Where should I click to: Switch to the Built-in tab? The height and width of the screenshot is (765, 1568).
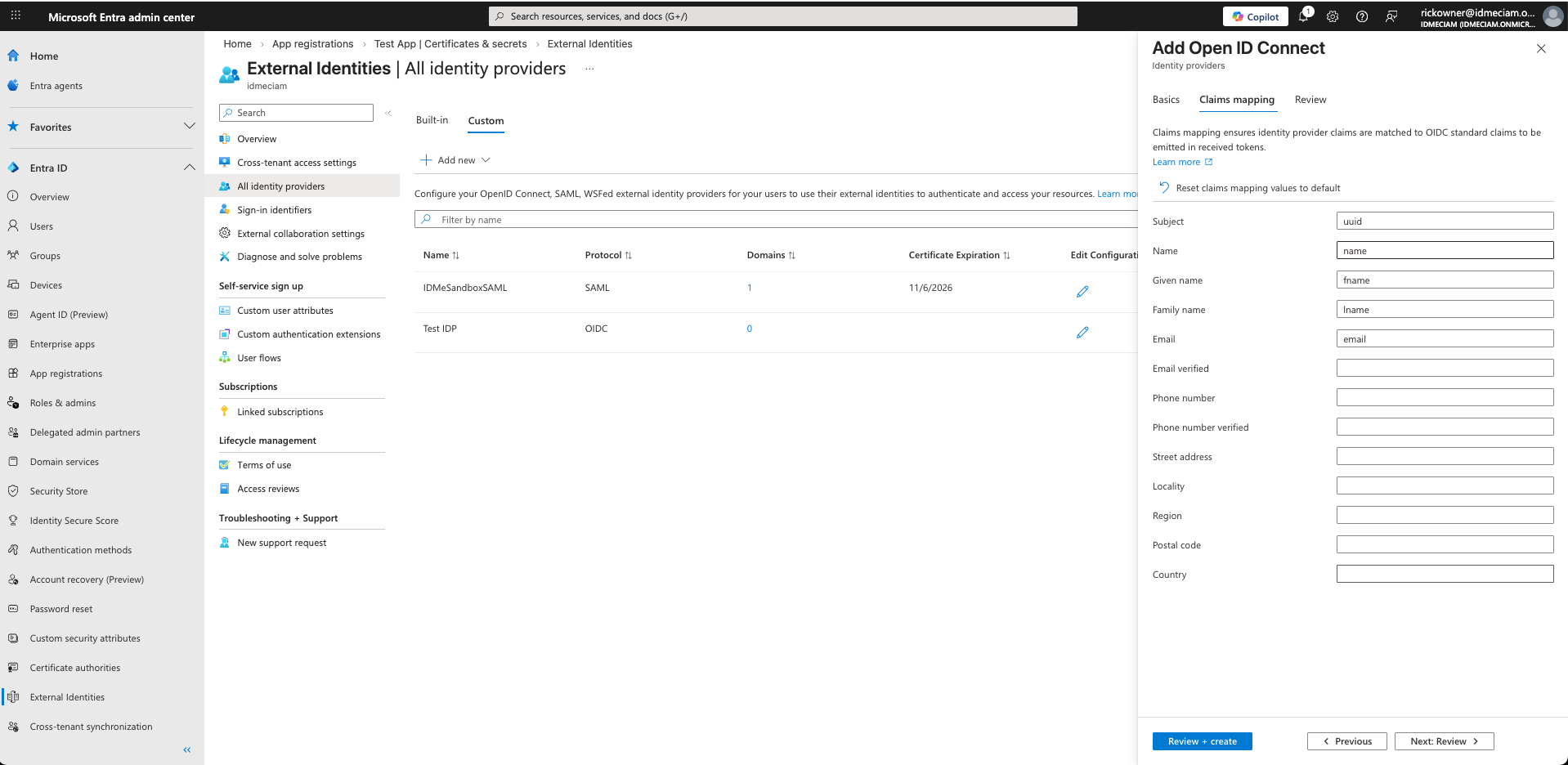tap(432, 120)
